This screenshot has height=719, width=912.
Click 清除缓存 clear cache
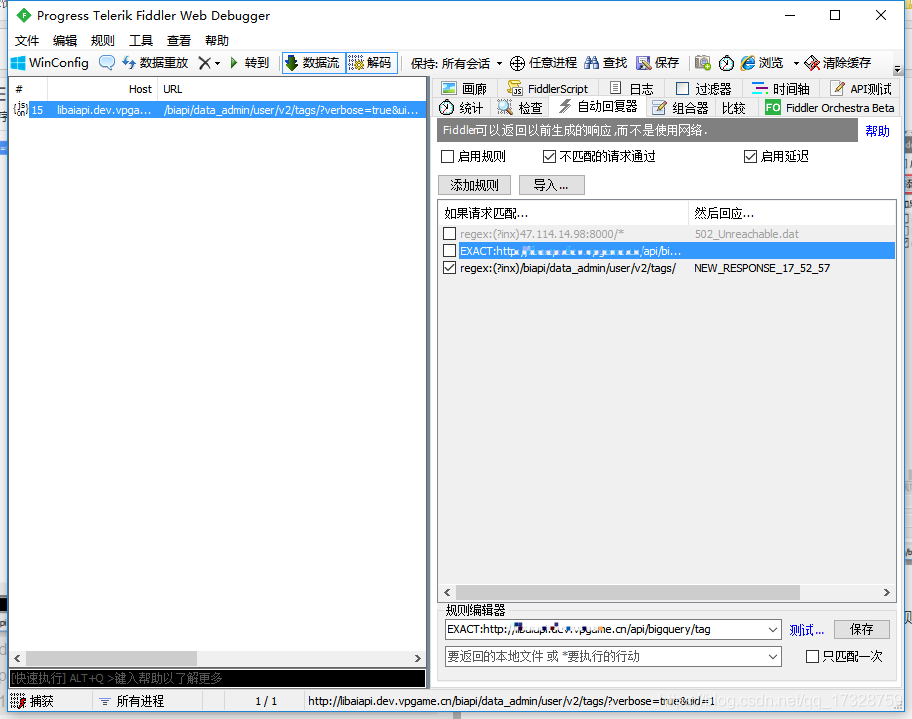(x=838, y=63)
